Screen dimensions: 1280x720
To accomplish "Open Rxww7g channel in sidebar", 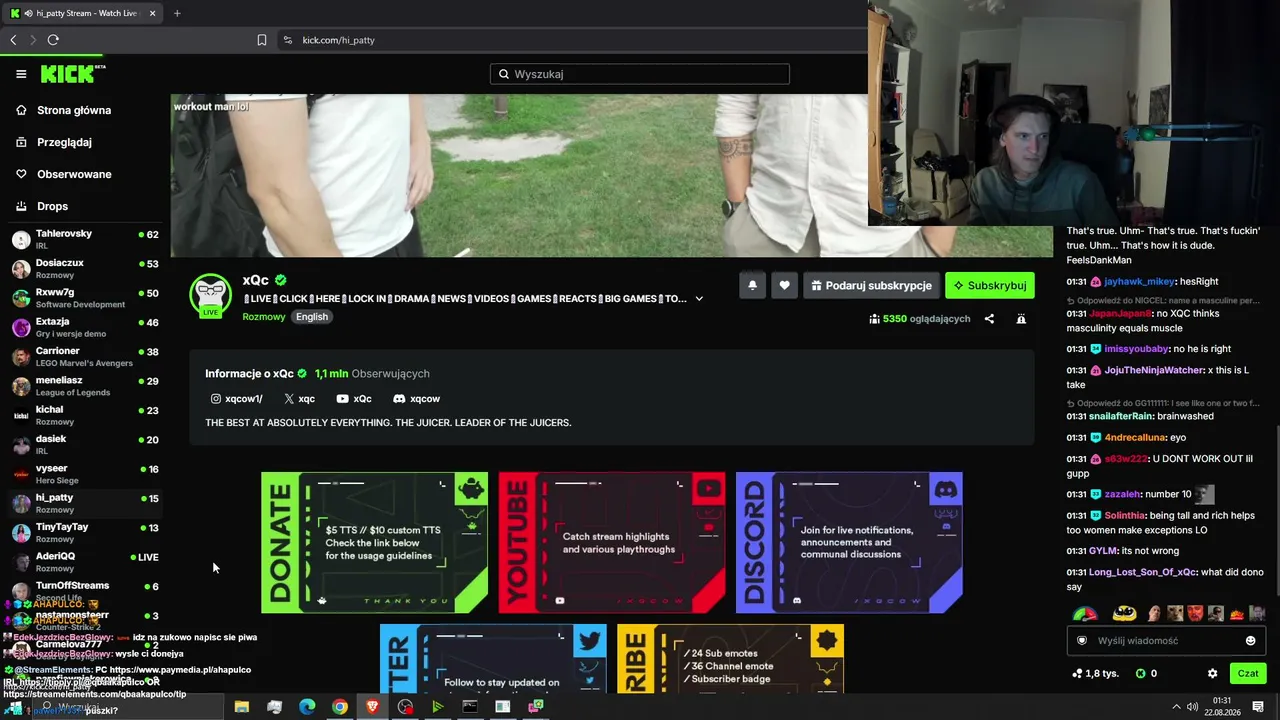I will pos(85,298).
